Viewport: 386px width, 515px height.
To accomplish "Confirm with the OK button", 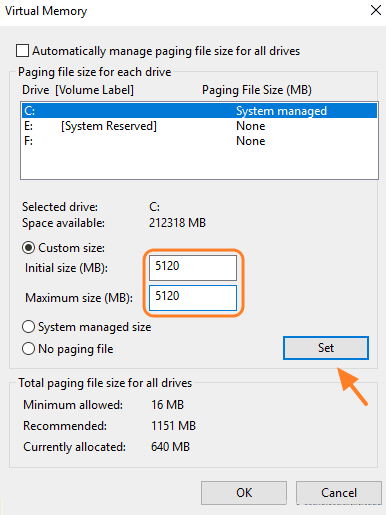I will point(244,493).
